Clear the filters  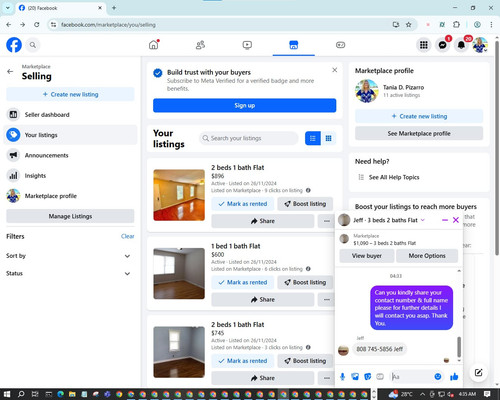[127, 236]
